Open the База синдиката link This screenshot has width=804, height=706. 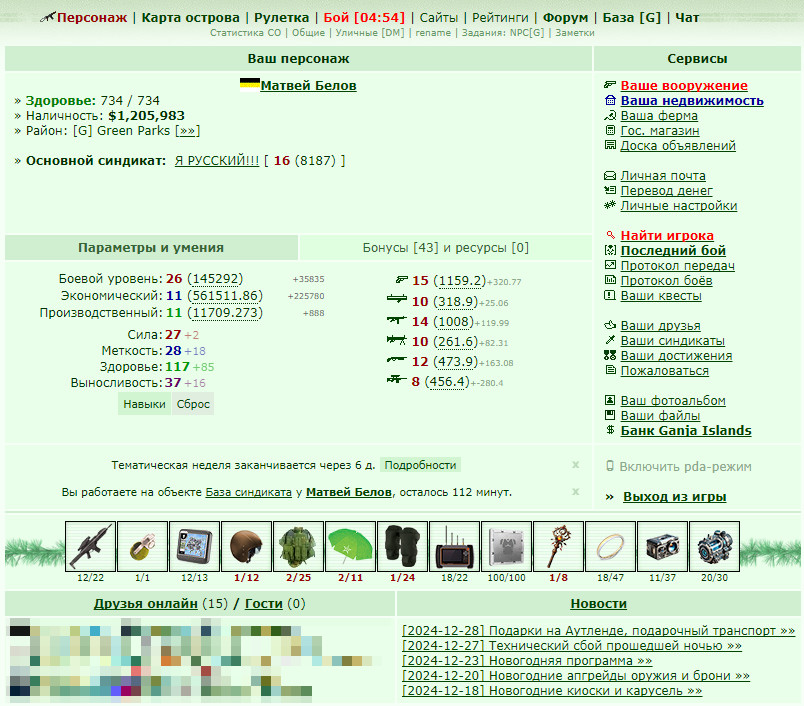[x=249, y=492]
